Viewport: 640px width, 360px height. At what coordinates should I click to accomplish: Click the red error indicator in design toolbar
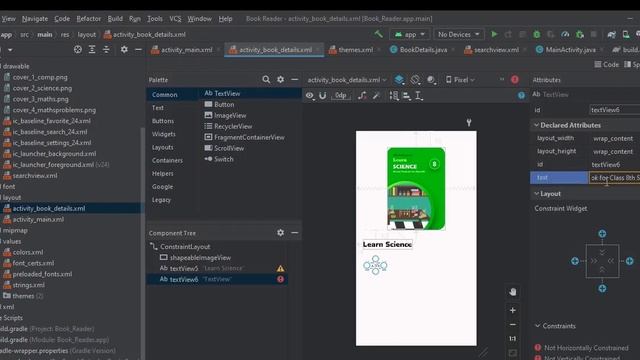tap(515, 80)
